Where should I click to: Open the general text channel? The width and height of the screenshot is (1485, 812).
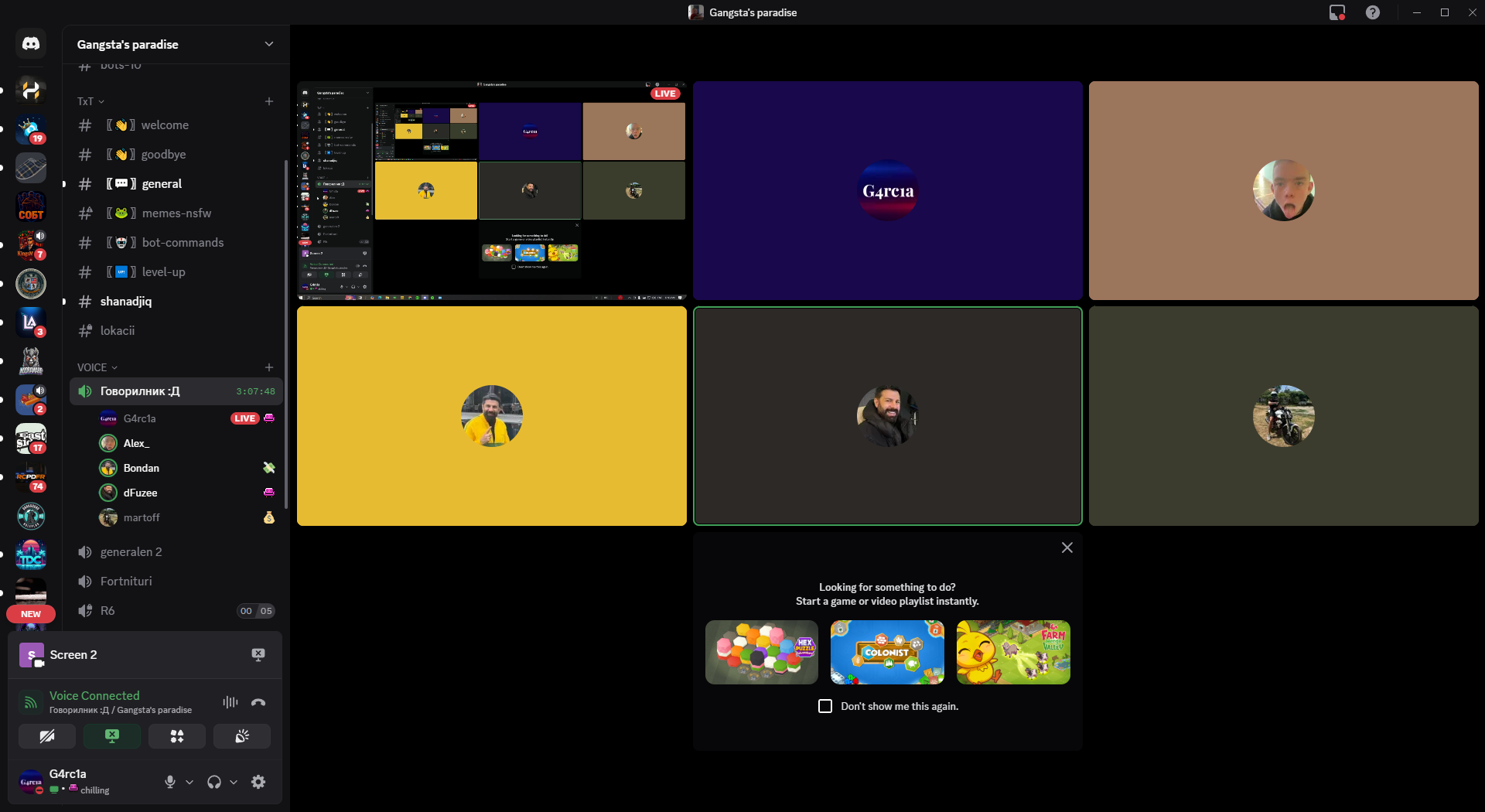coord(176,184)
